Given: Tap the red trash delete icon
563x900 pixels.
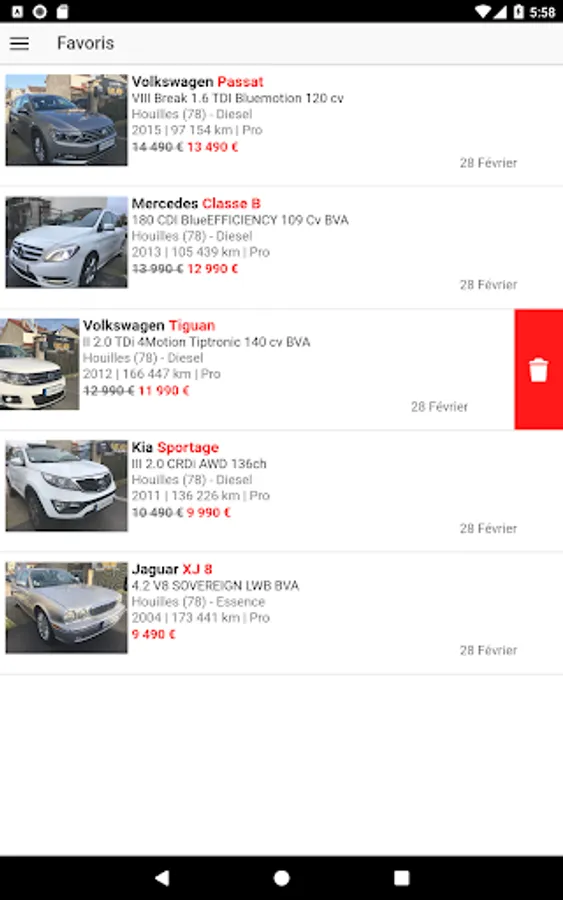Looking at the screenshot, I should (x=538, y=370).
